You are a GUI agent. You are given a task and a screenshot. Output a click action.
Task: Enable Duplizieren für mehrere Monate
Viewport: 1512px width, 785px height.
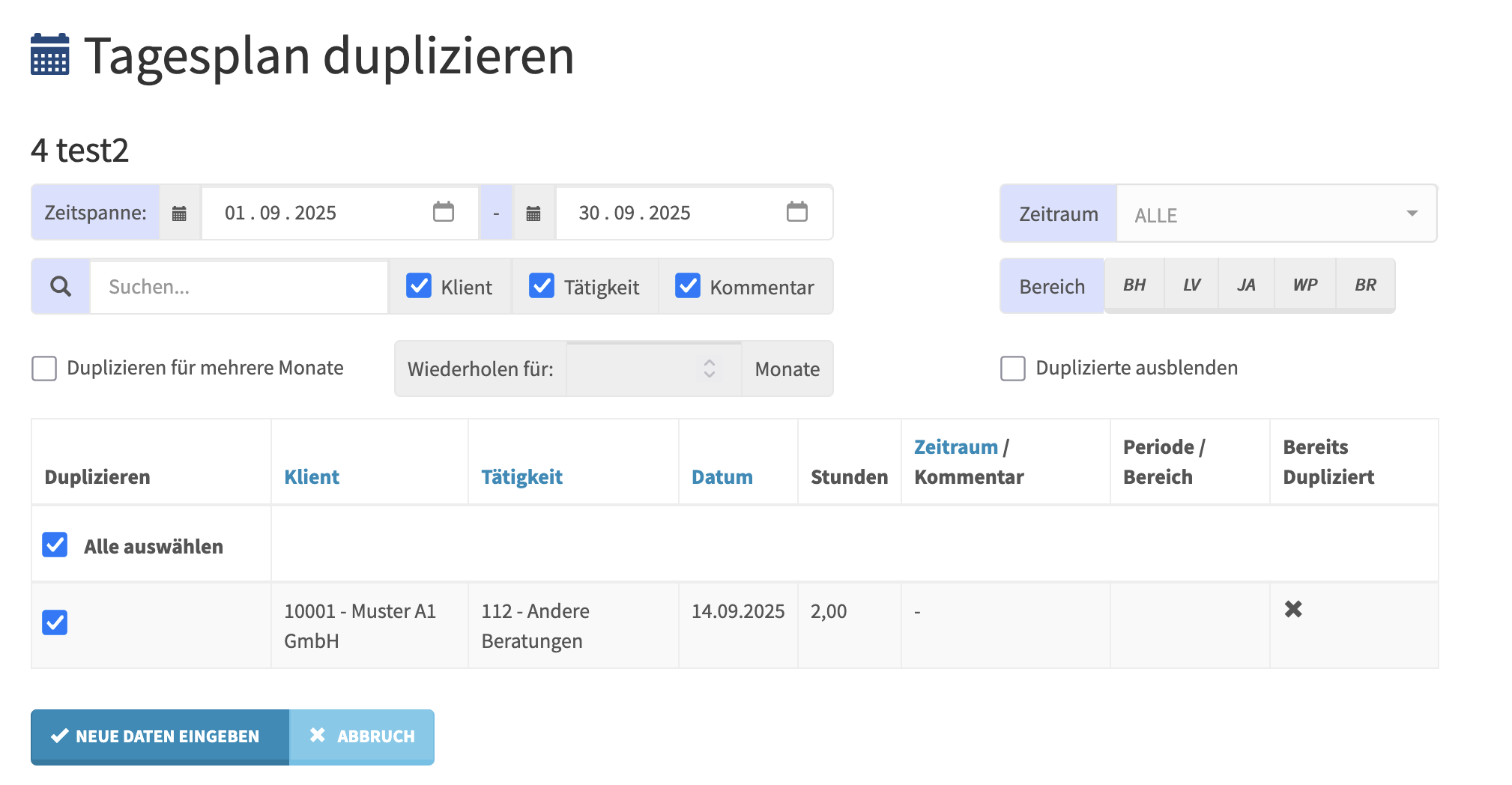point(44,369)
